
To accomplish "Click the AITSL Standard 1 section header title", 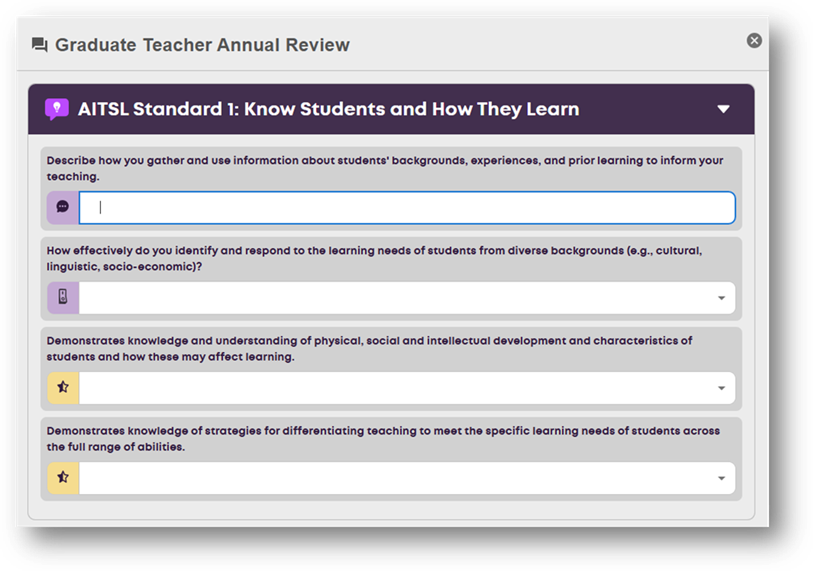I will coord(329,109).
